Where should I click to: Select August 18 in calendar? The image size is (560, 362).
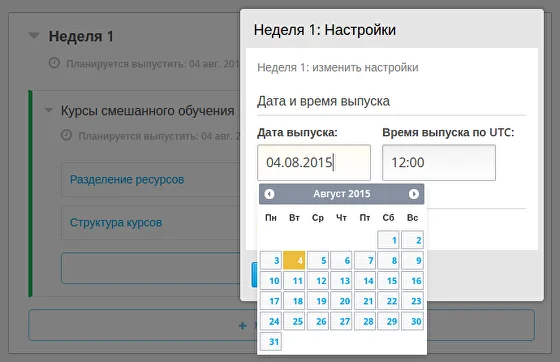[294, 301]
